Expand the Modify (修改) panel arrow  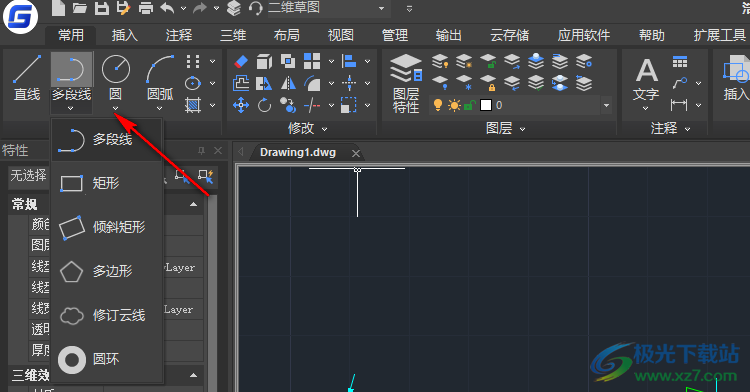(324, 129)
